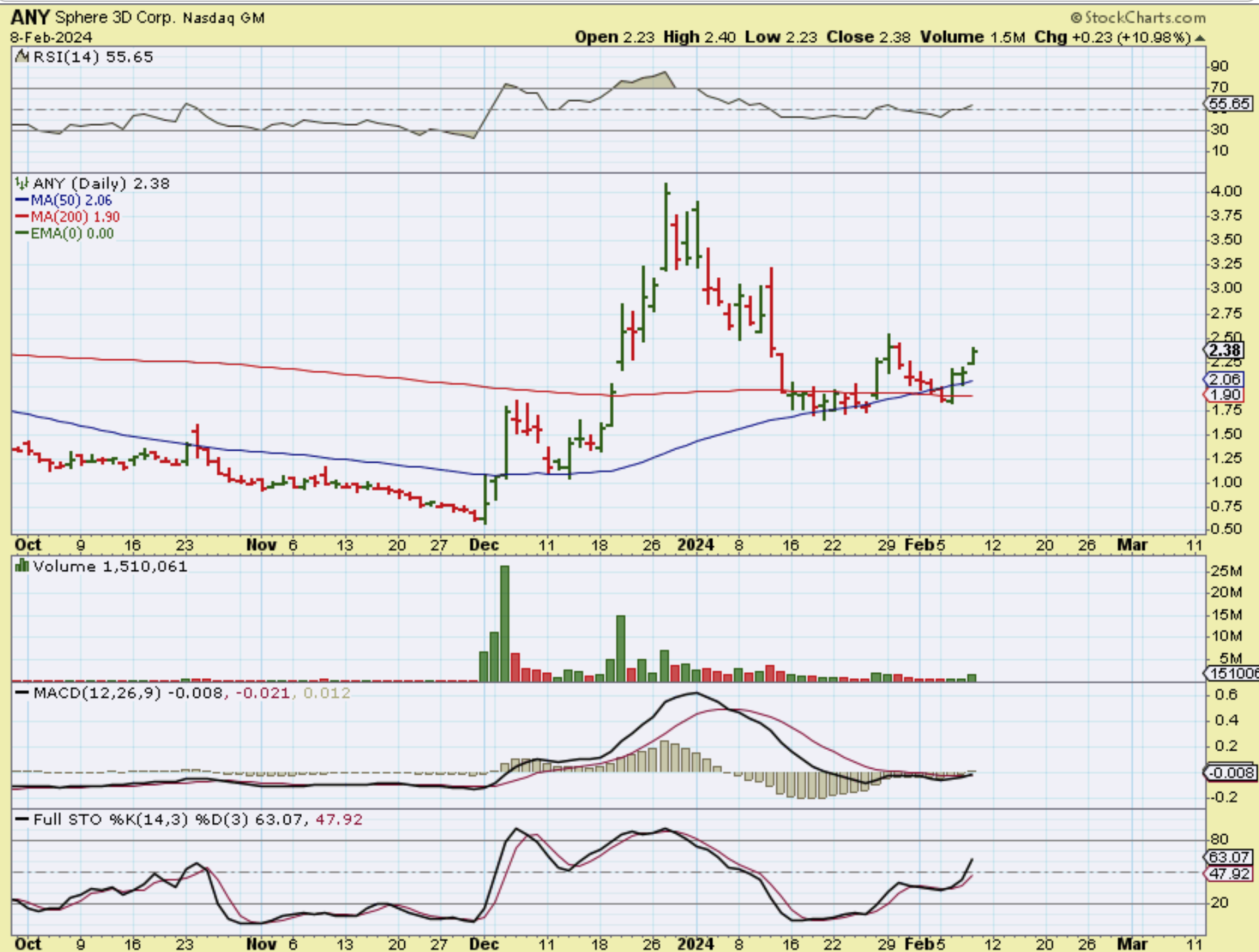Image resolution: width=1259 pixels, height=952 pixels.
Task: Click the 2024 label on bottom date axis
Action: [x=695, y=944]
